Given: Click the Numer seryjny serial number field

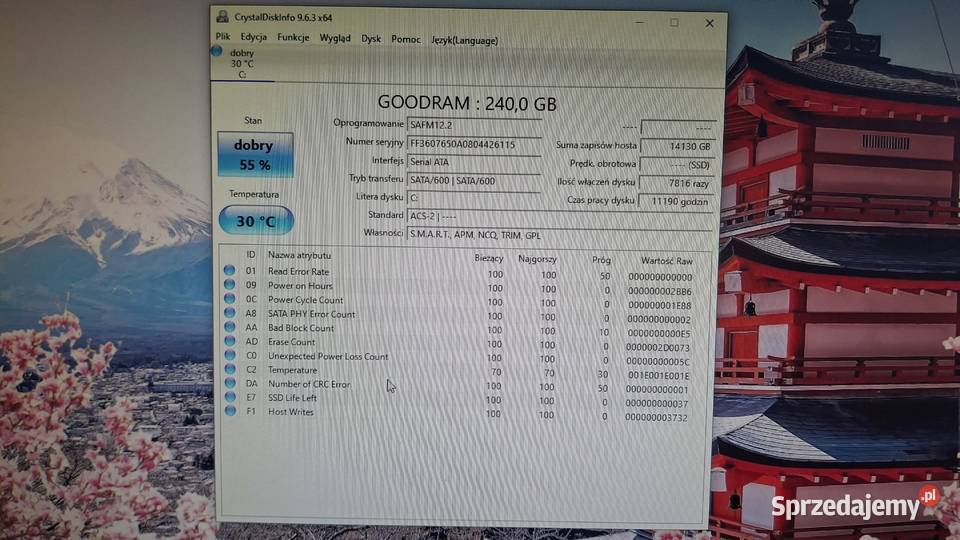Looking at the screenshot, I should (x=473, y=144).
